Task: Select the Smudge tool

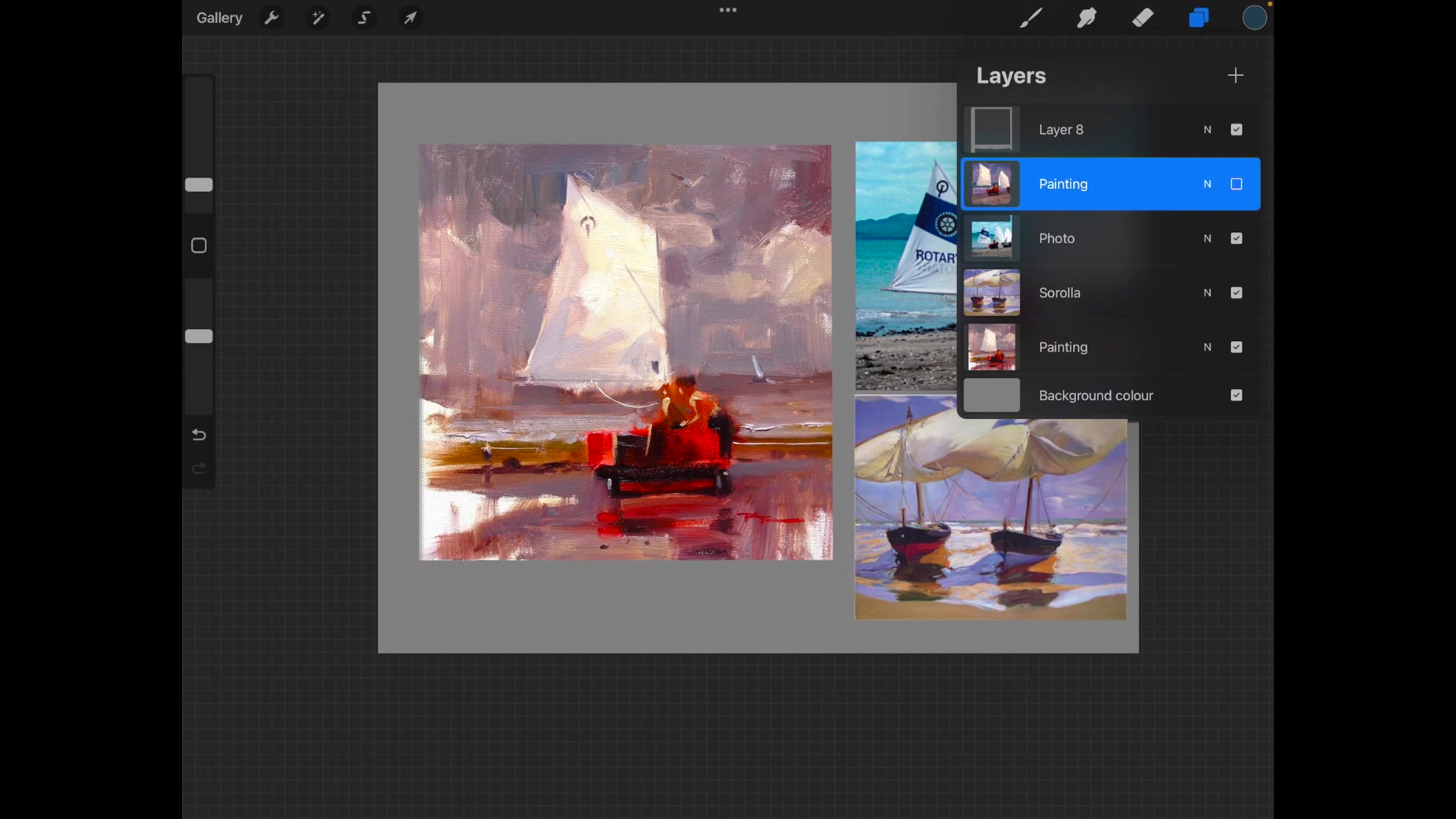Action: click(1087, 17)
